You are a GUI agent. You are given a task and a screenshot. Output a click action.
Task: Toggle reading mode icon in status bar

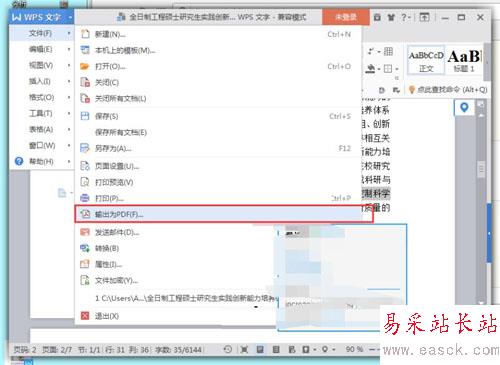306,349
